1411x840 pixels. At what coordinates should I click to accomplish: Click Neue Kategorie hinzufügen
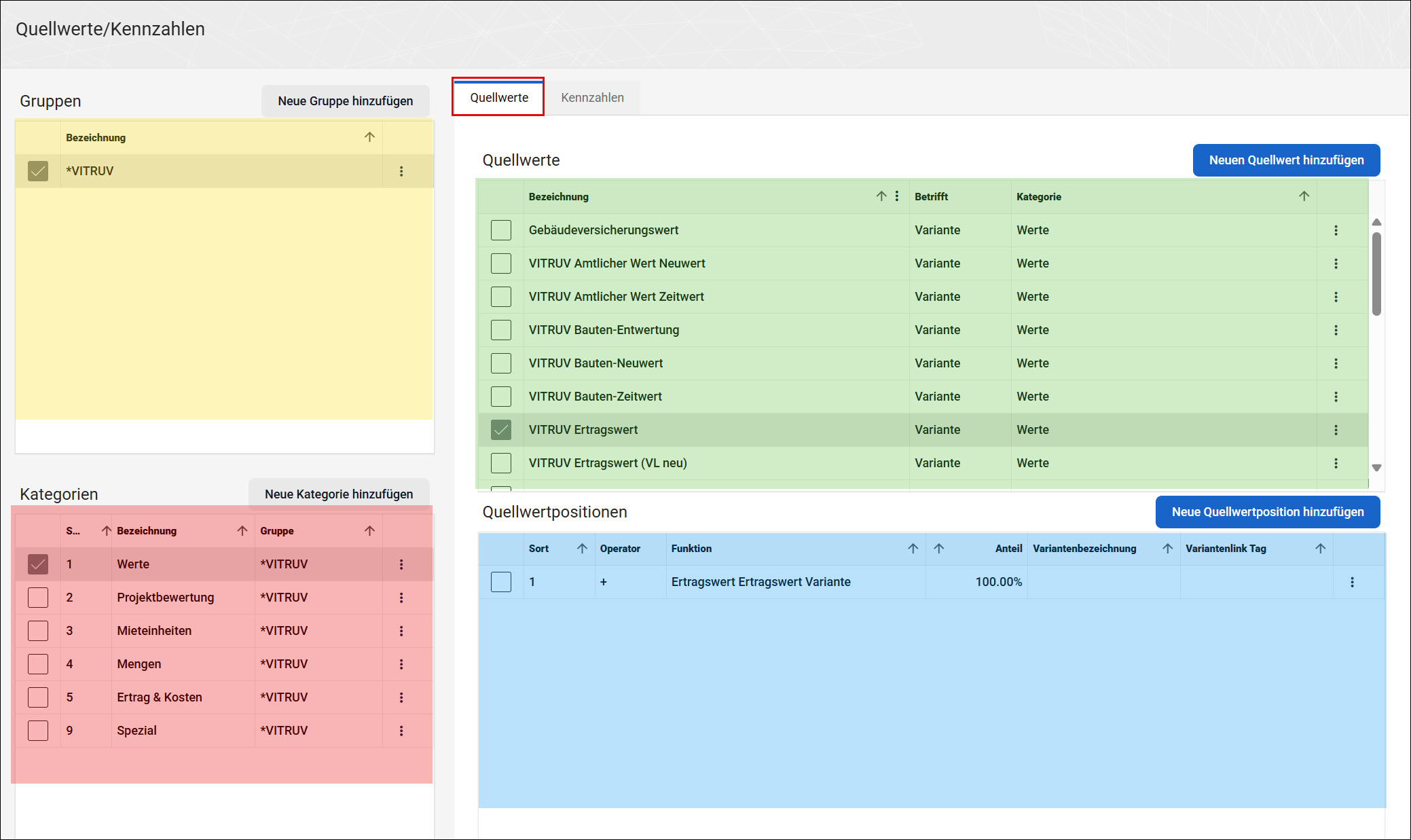339,494
